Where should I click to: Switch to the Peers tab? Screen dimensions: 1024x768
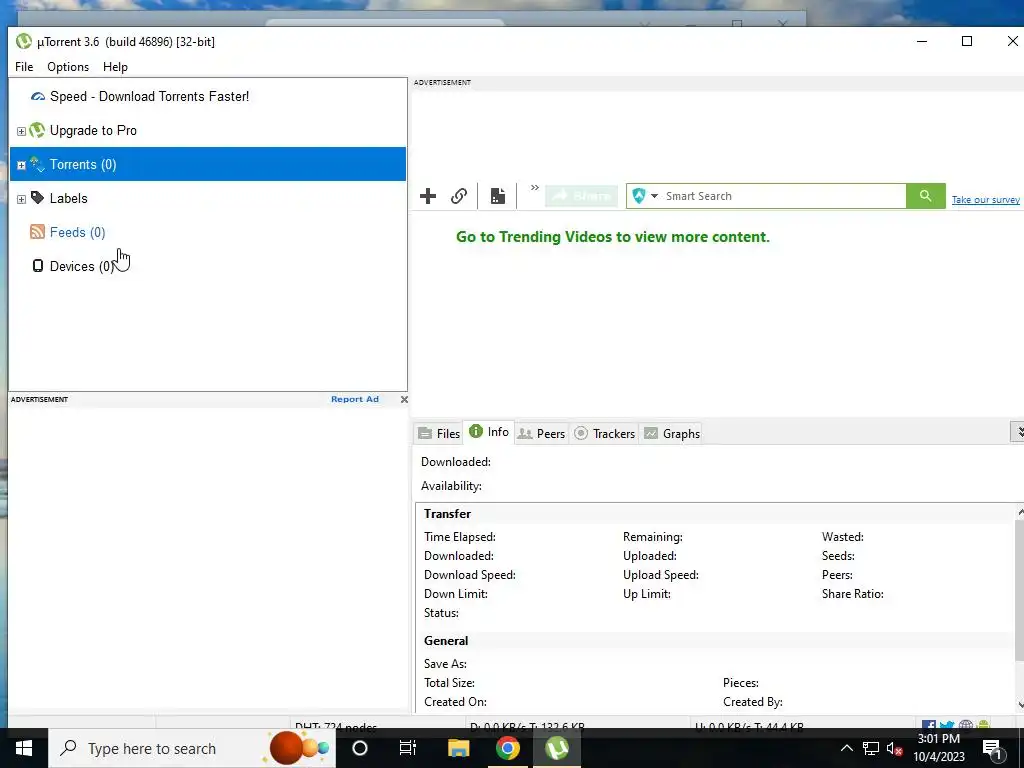541,434
